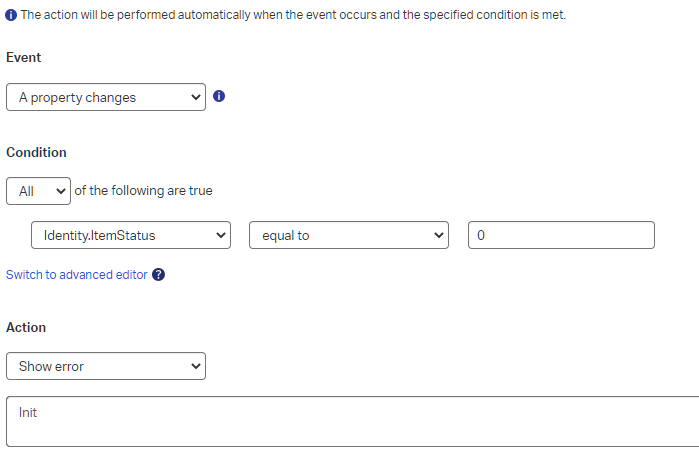Screen dimensions: 699x460
Task: Click the info icon beside the Event dropdown
Action: coord(220,97)
